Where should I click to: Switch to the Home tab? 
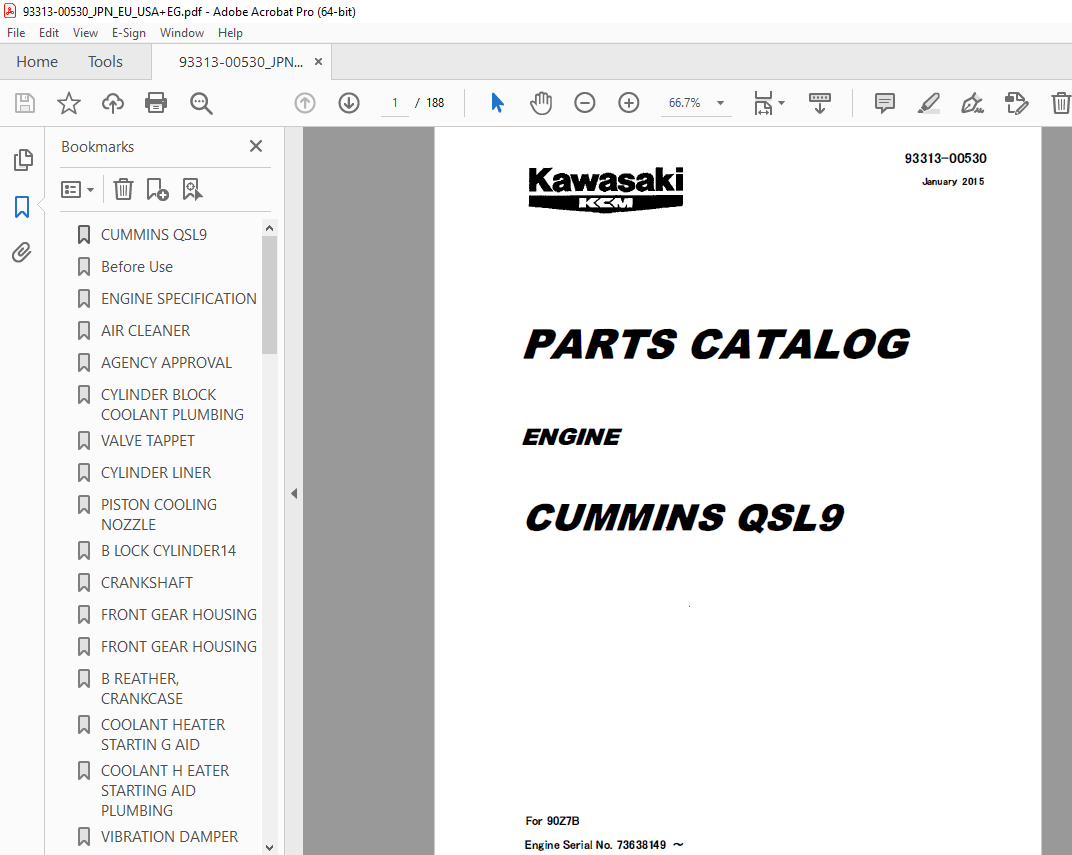37,62
